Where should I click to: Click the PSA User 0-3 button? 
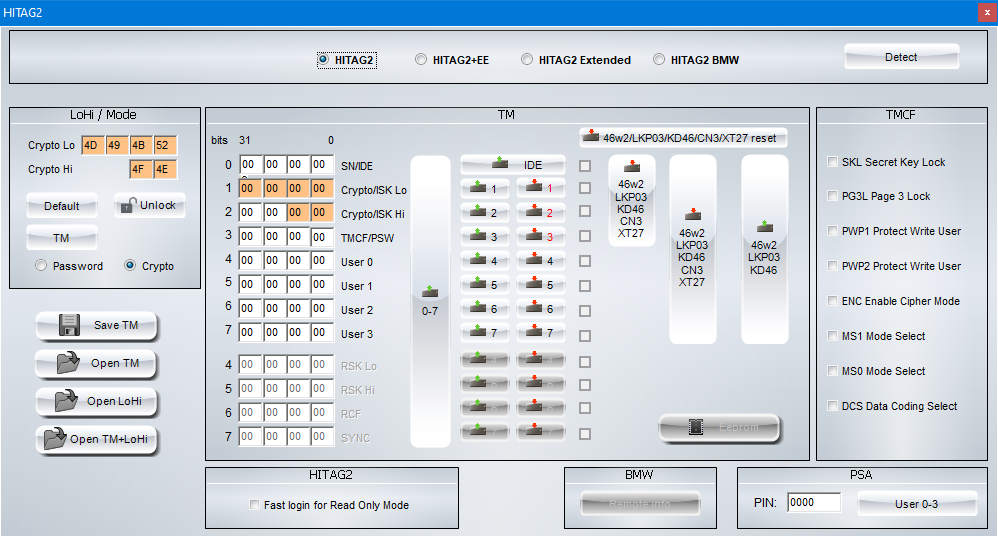coord(917,504)
